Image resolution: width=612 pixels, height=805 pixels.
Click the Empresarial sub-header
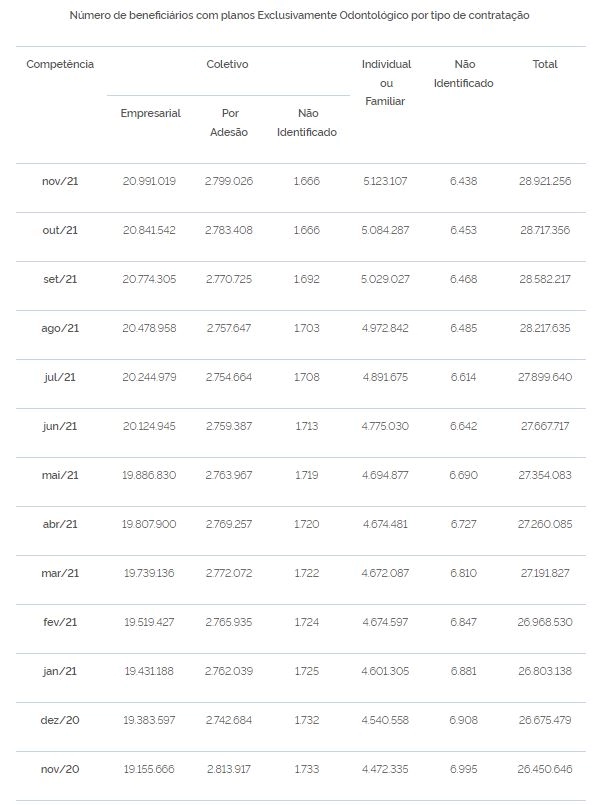tap(150, 113)
